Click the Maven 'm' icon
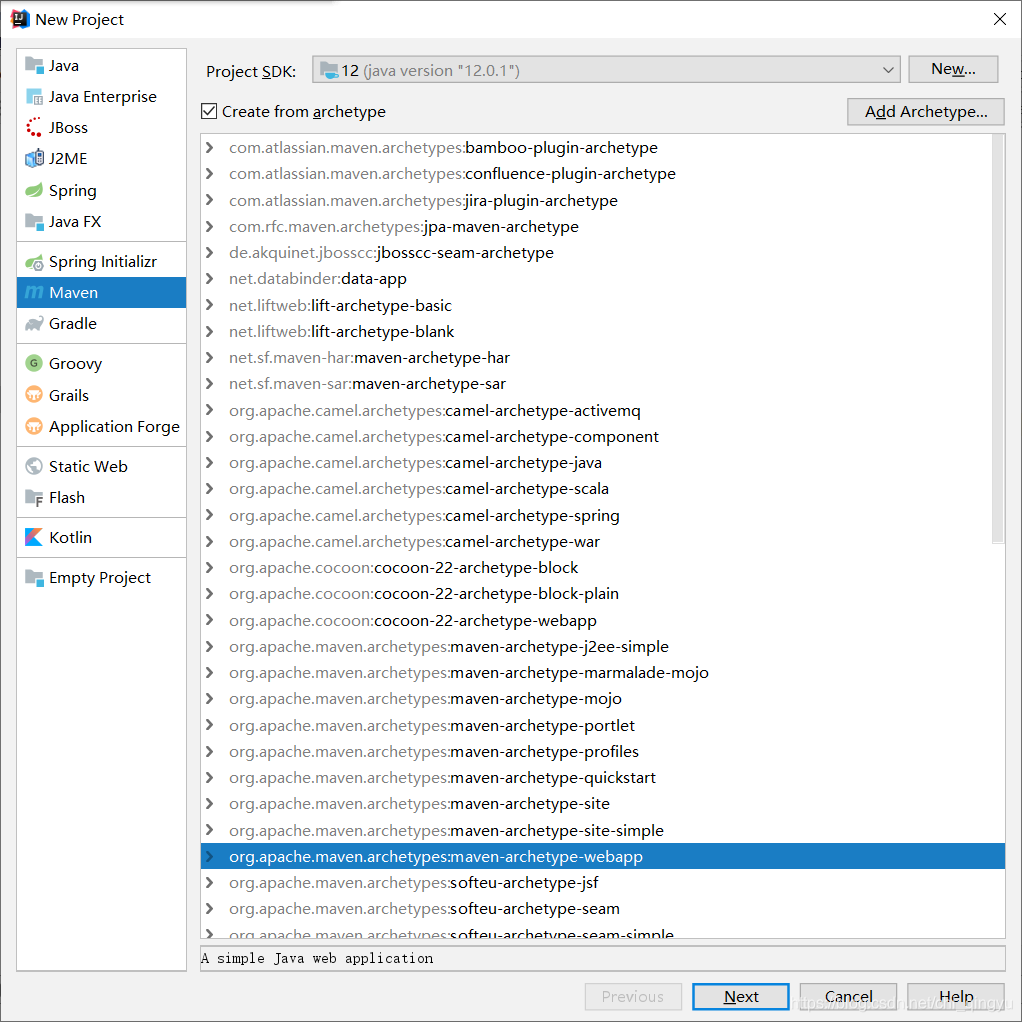1022x1022 pixels. pos(34,293)
